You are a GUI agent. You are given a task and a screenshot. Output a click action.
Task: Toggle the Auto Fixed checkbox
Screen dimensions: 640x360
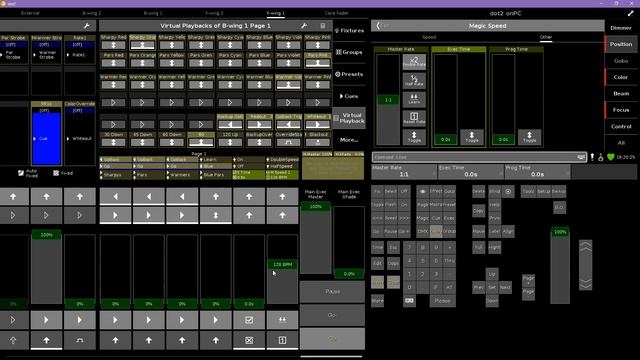[21, 173]
